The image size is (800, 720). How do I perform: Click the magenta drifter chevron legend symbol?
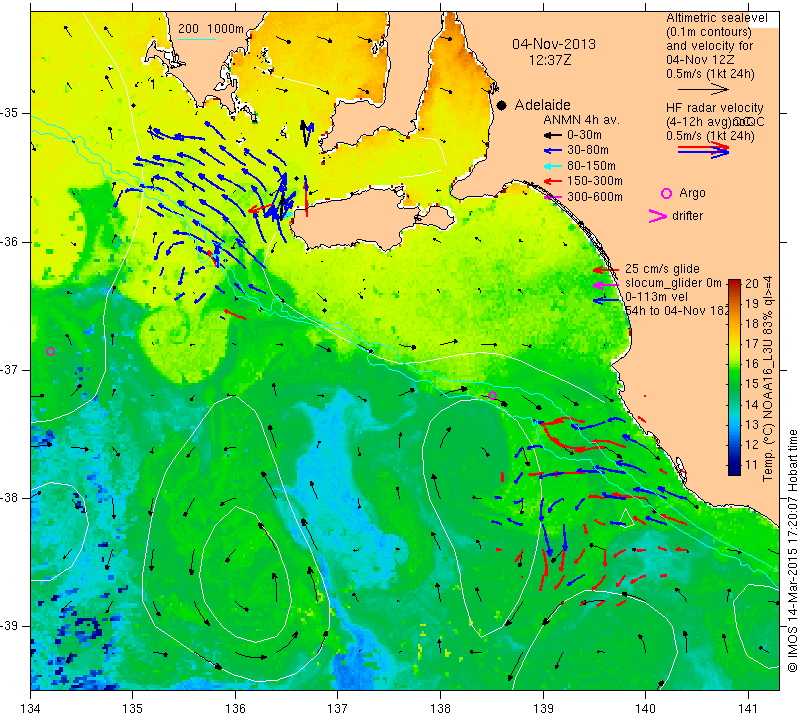pos(658,216)
